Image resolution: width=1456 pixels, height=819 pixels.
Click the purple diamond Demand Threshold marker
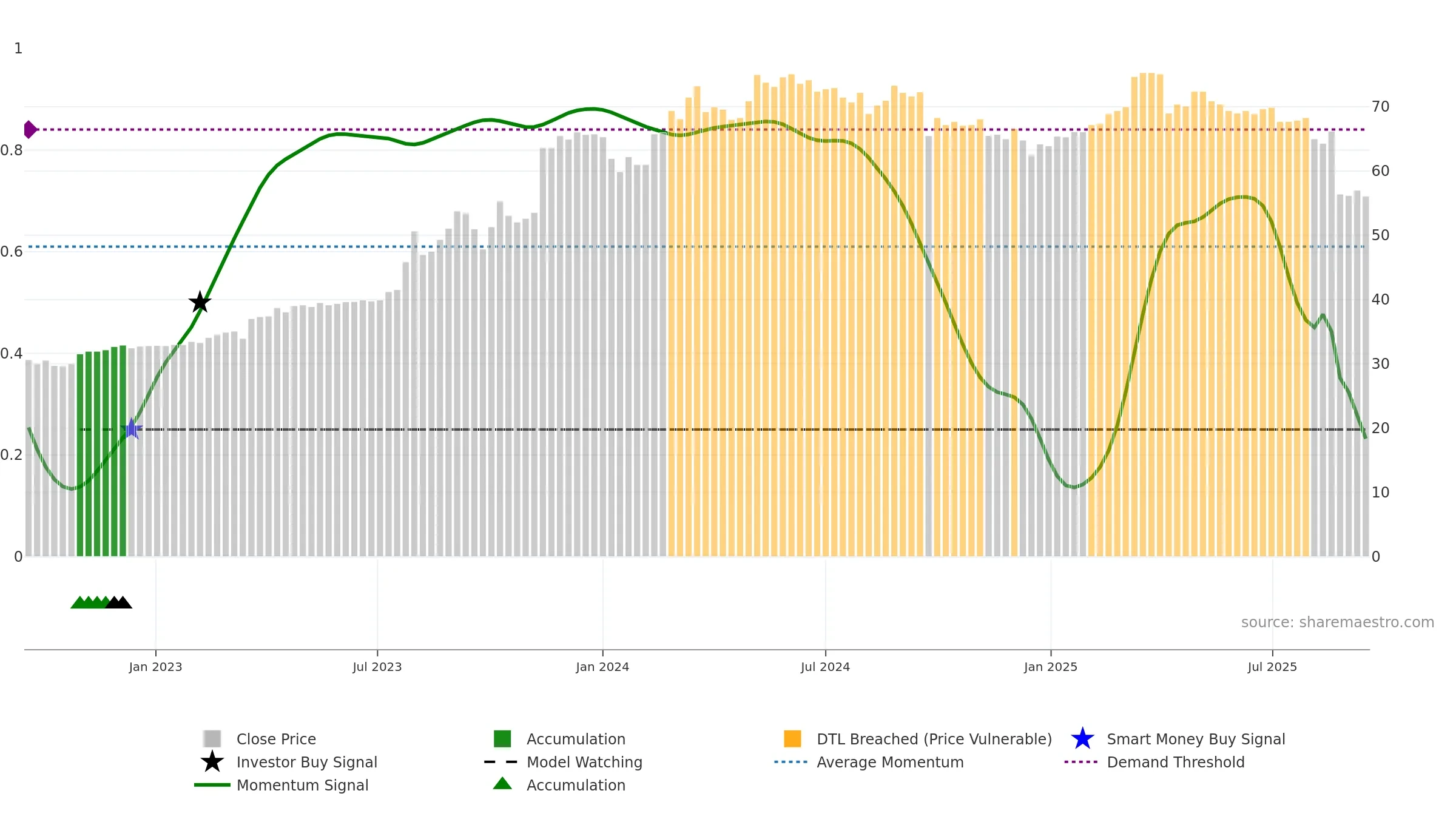30,129
